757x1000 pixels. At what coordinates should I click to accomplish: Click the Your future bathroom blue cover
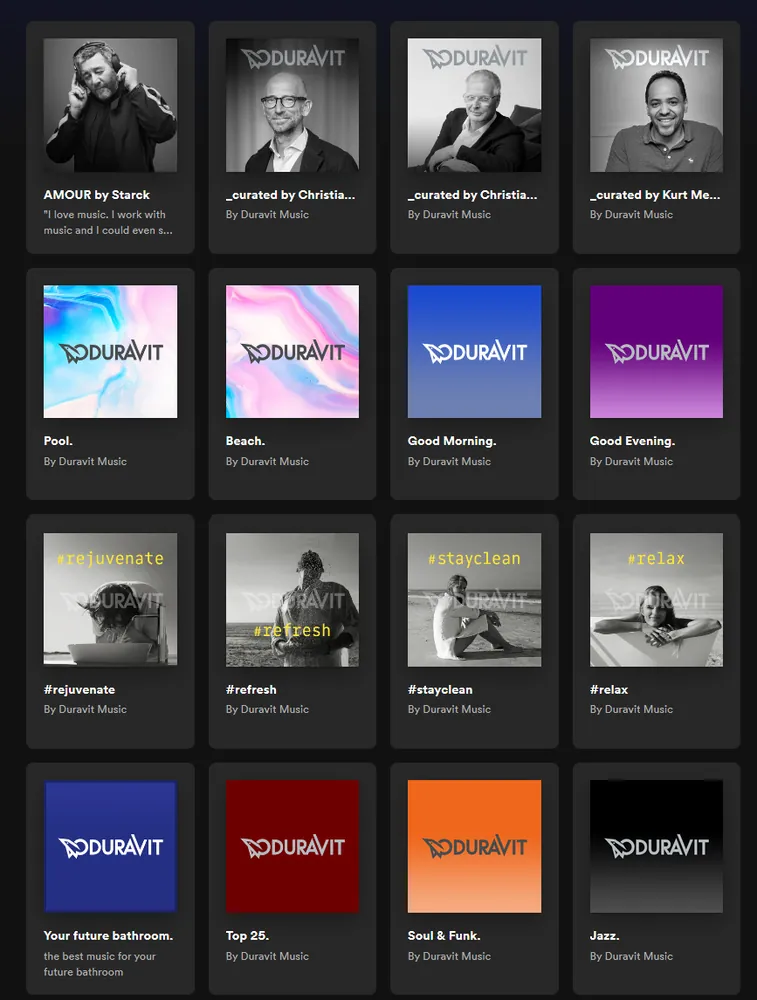coord(110,846)
